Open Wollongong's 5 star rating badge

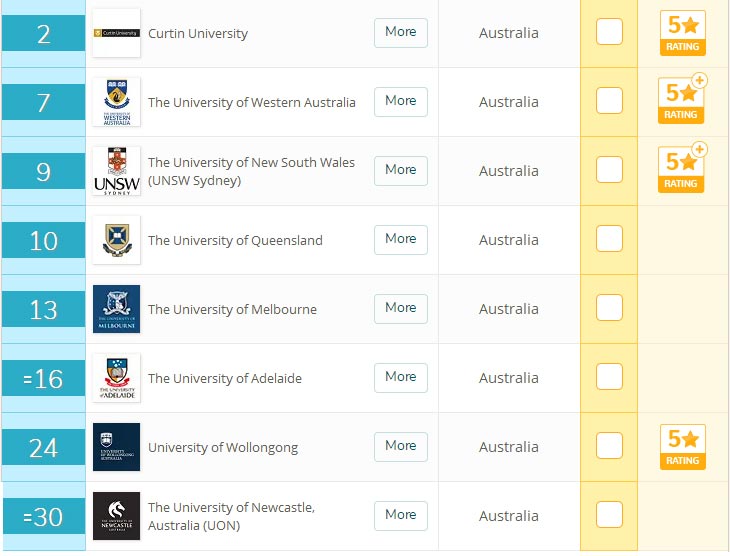click(x=683, y=447)
